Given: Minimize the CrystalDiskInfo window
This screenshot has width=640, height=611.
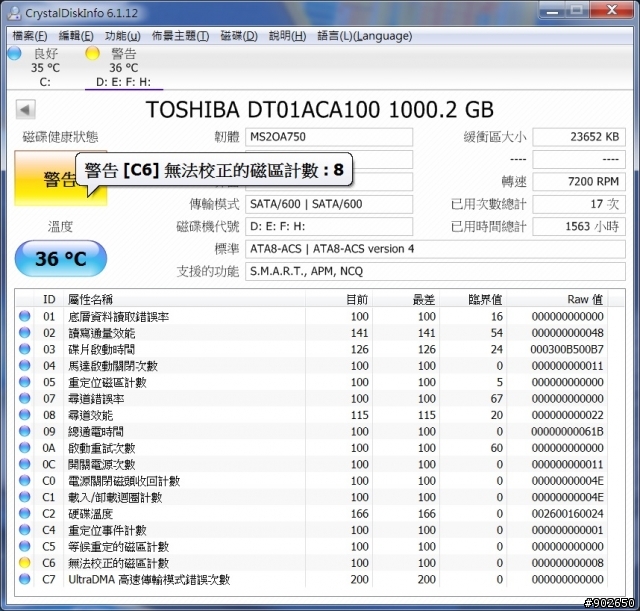Looking at the screenshot, I should pyautogui.click(x=552, y=11).
